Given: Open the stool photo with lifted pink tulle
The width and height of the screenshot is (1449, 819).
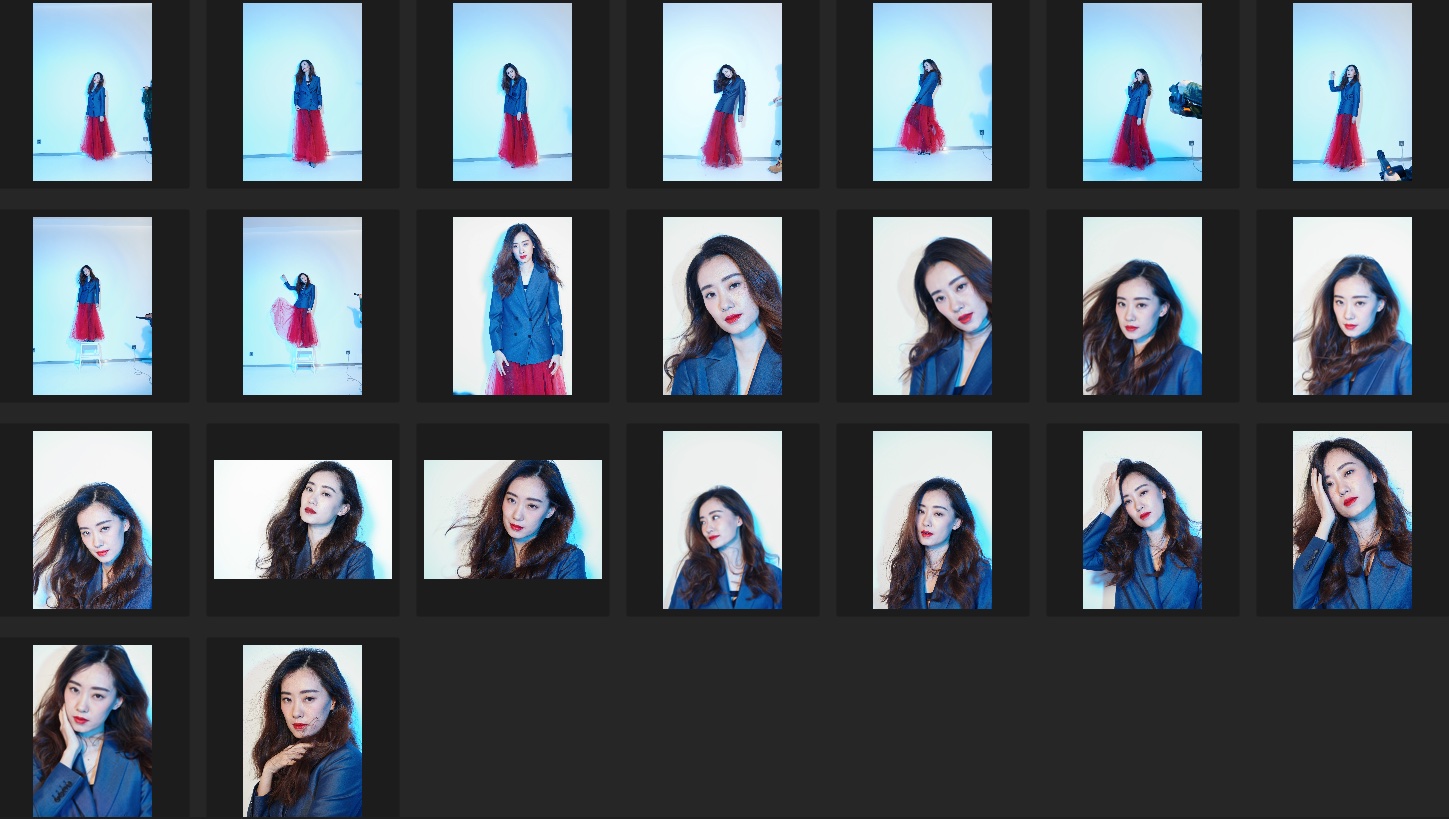Looking at the screenshot, I should pos(302,306).
